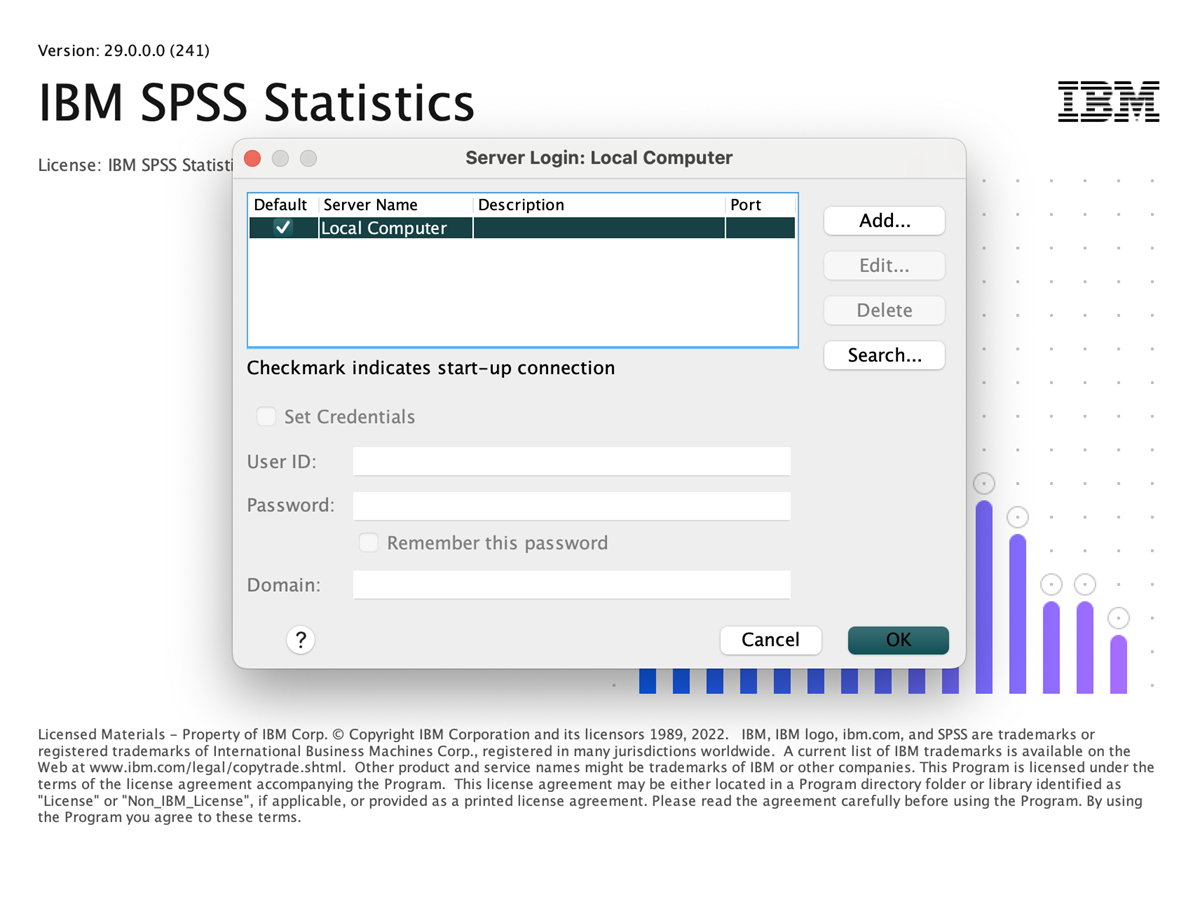Open the help question mark icon
Screen dimensions: 1200x904
pos(300,639)
